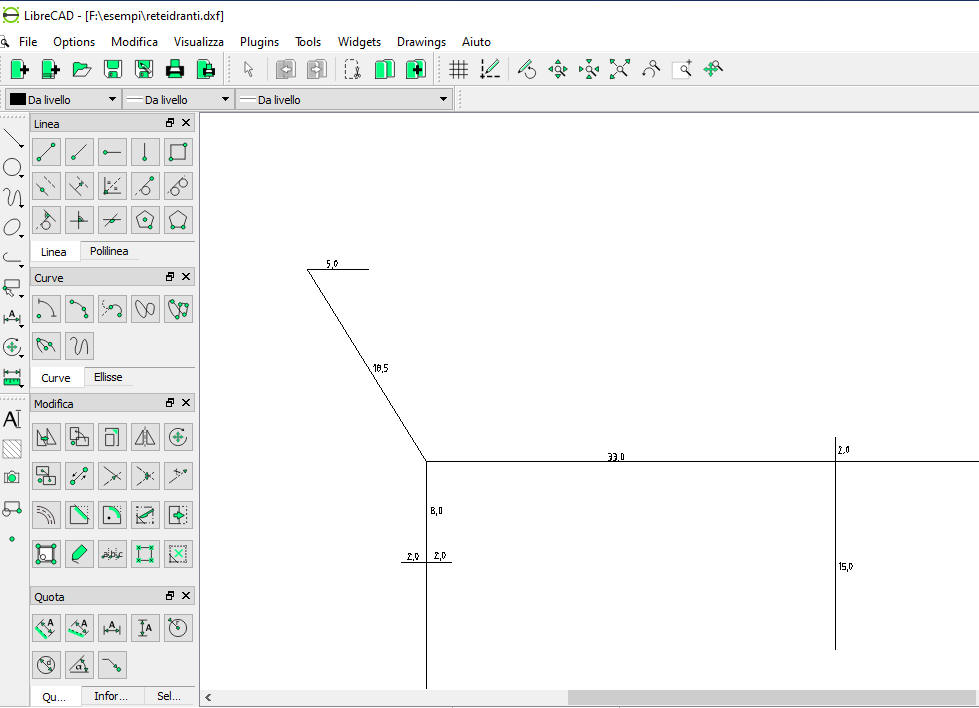Select aligned dimension tool in Quota
Viewport: 979px width, 708px height.
click(46, 628)
